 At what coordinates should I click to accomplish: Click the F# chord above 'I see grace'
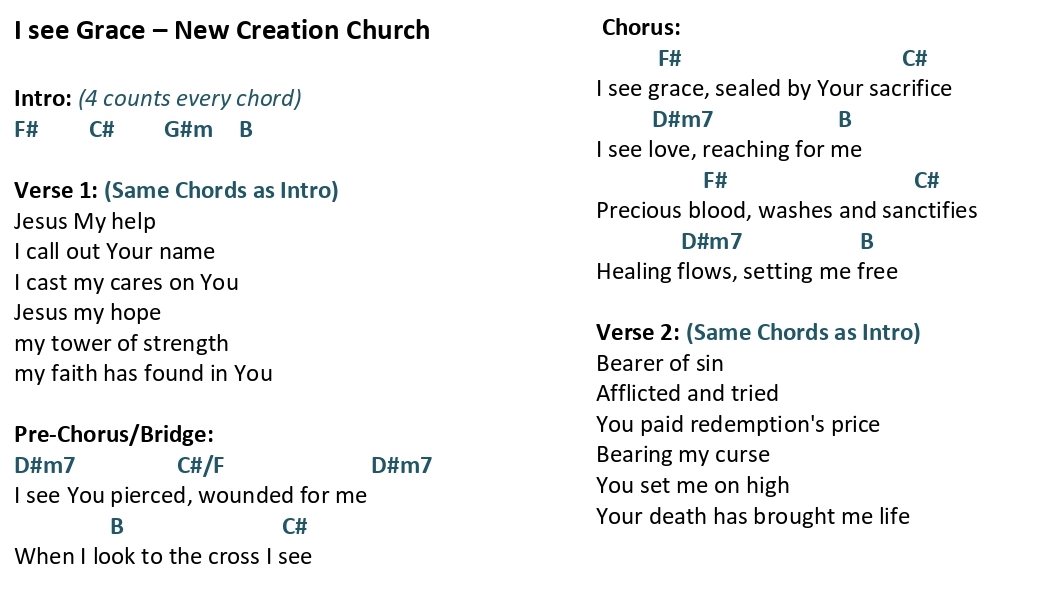[669, 59]
